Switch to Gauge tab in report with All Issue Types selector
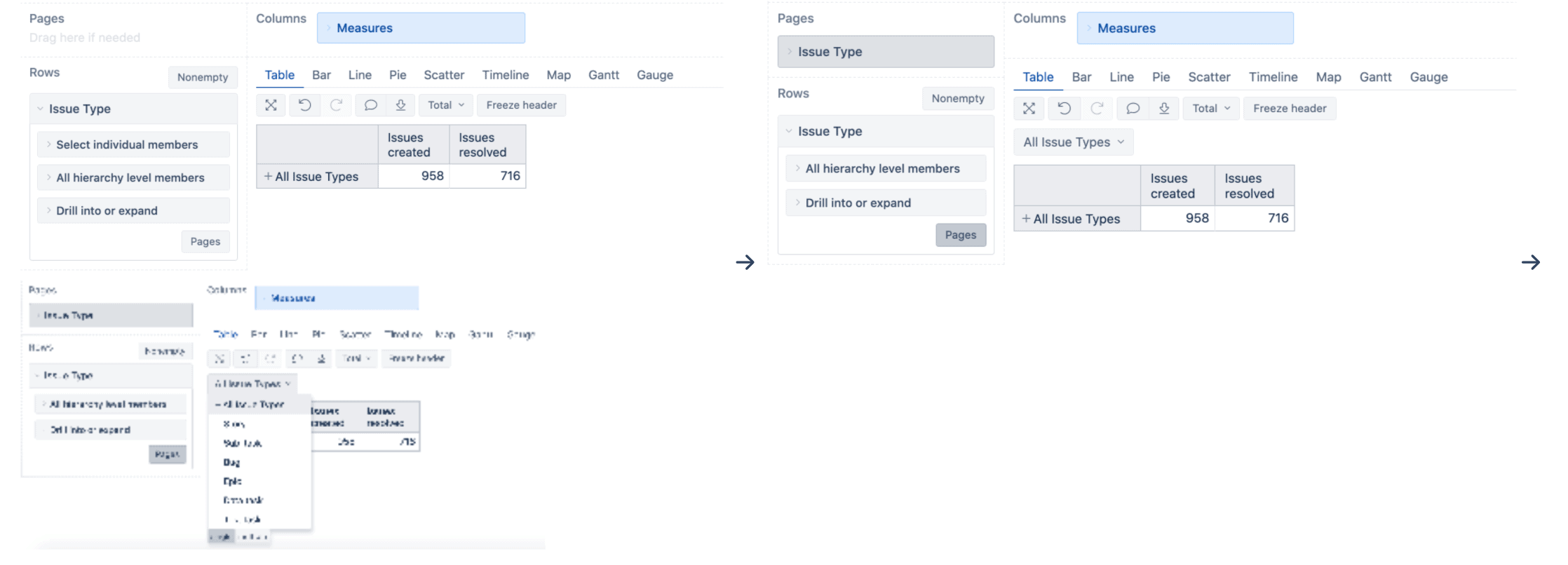 pyautogui.click(x=1428, y=77)
